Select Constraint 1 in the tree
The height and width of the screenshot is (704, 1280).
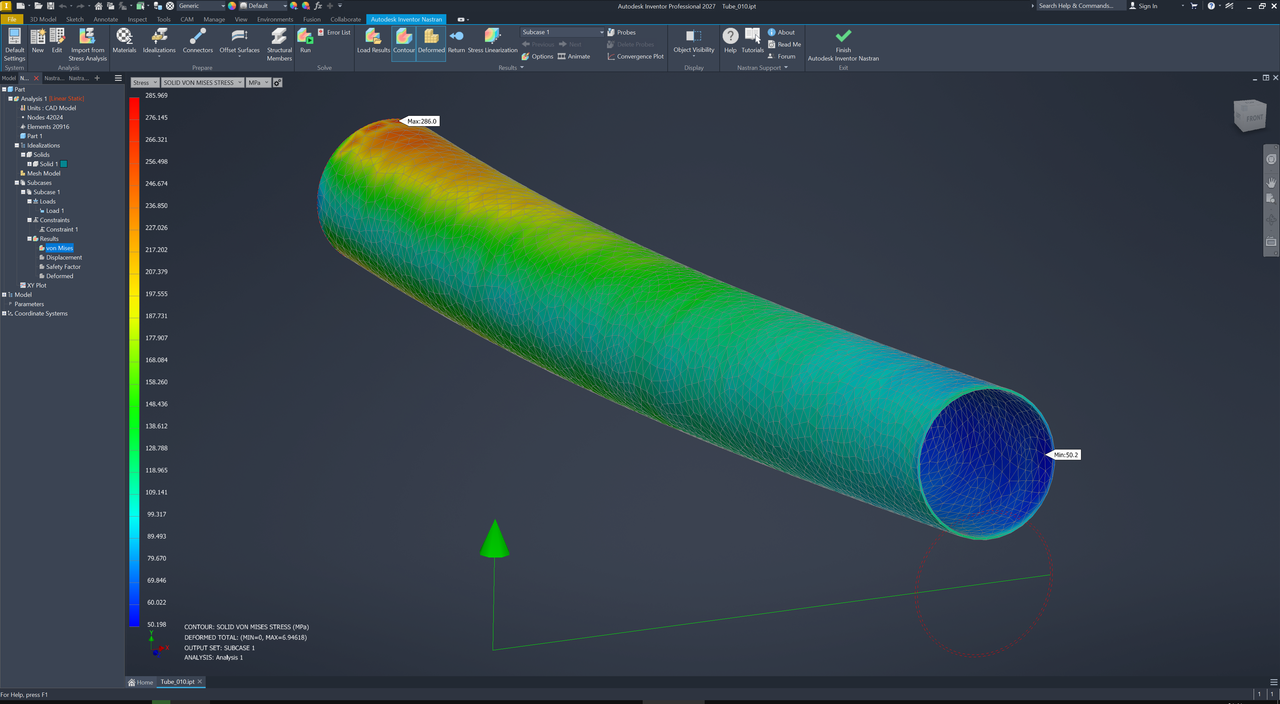coord(61,229)
